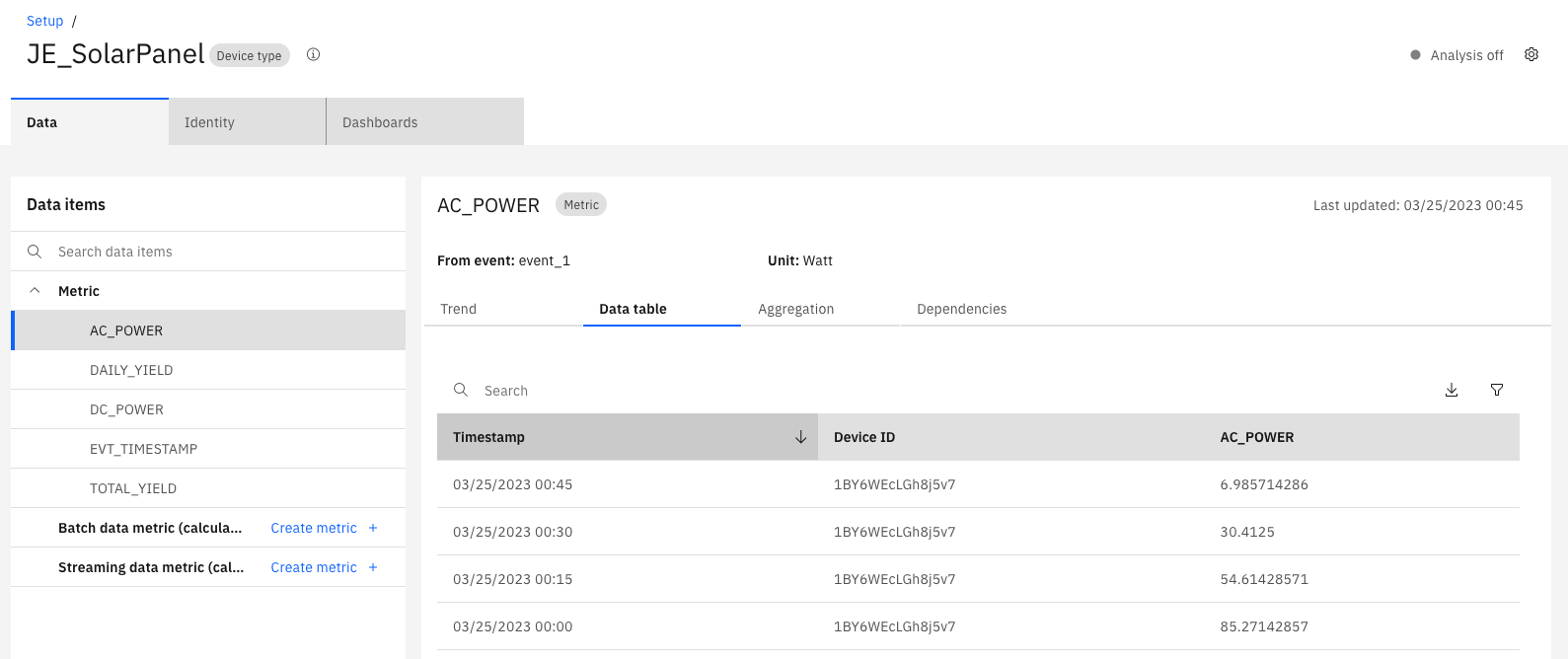Select DC_POWER data item

coord(208,409)
